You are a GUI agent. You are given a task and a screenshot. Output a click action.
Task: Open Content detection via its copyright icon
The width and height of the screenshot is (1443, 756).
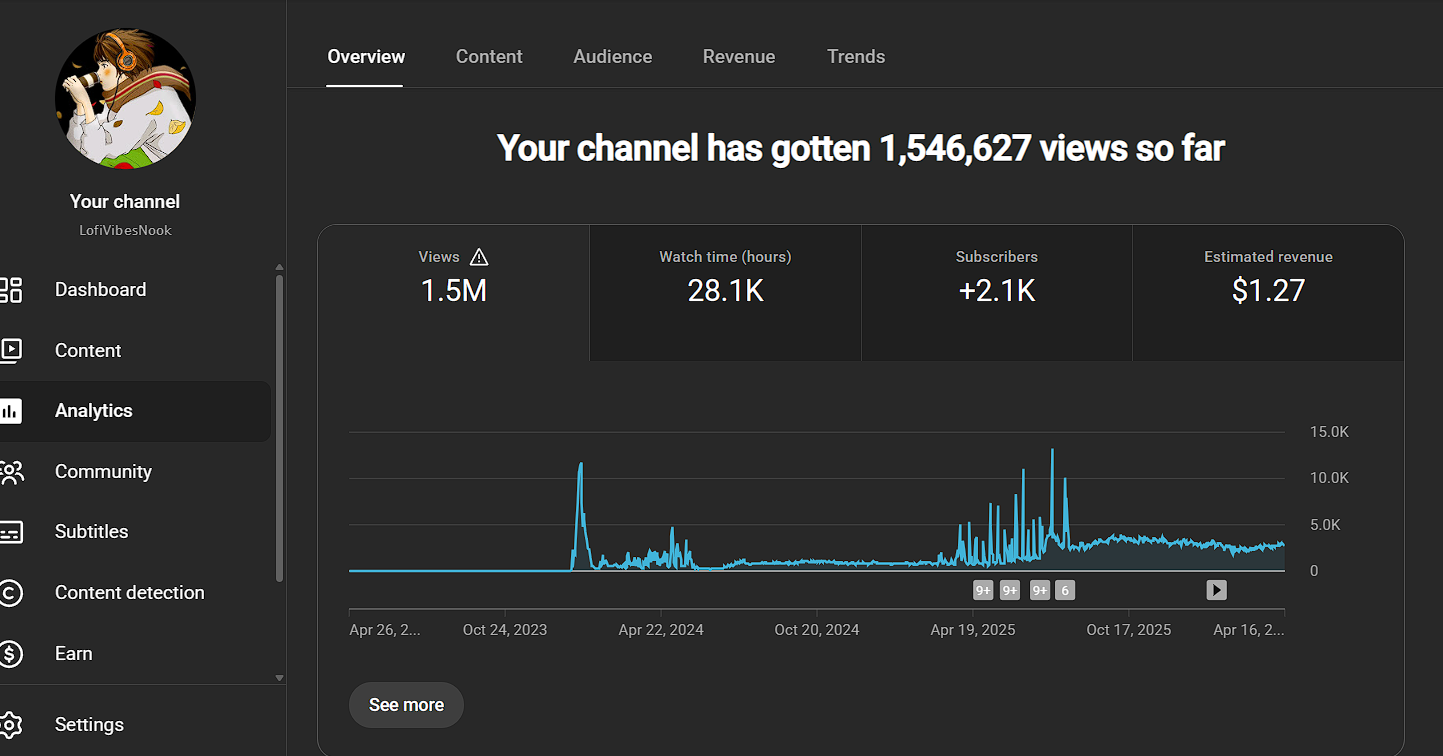click(x=11, y=593)
